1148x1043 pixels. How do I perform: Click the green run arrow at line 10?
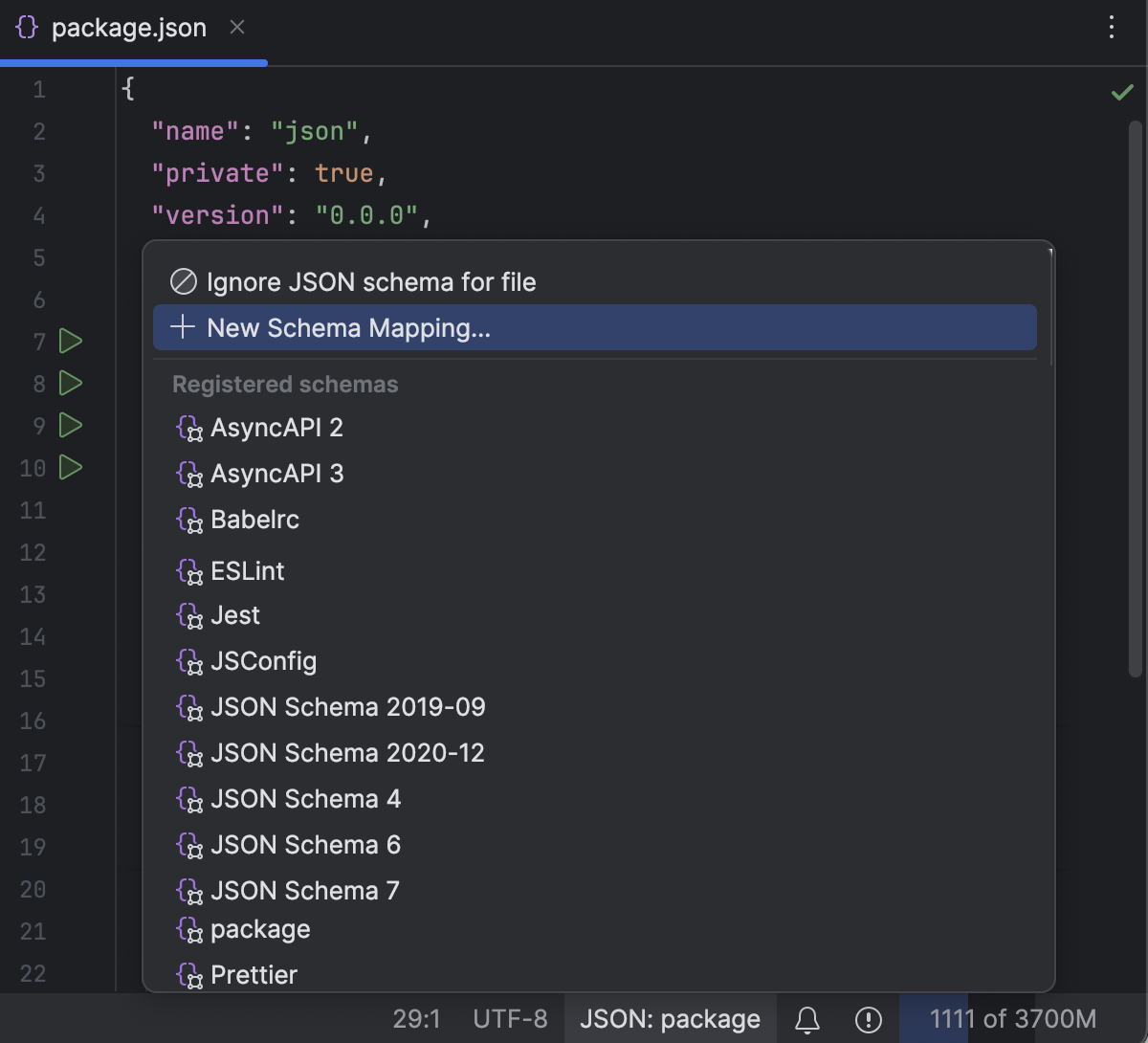pos(70,468)
